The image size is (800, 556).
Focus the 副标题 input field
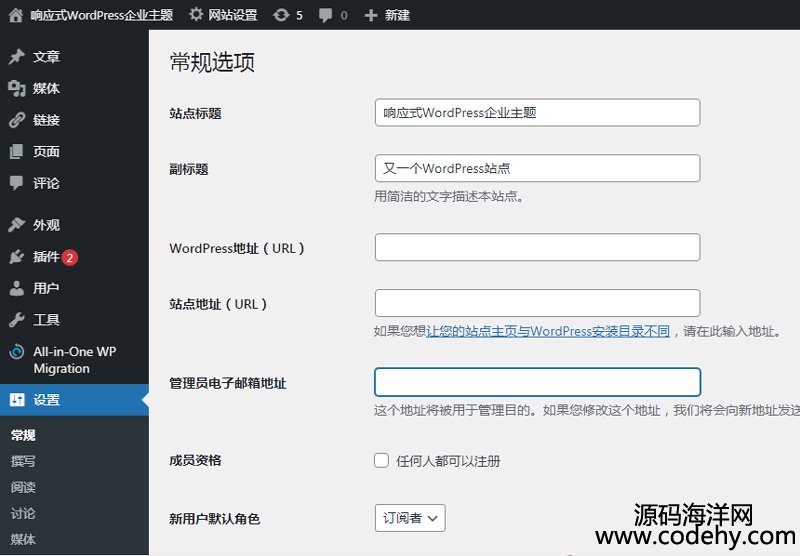coord(537,168)
